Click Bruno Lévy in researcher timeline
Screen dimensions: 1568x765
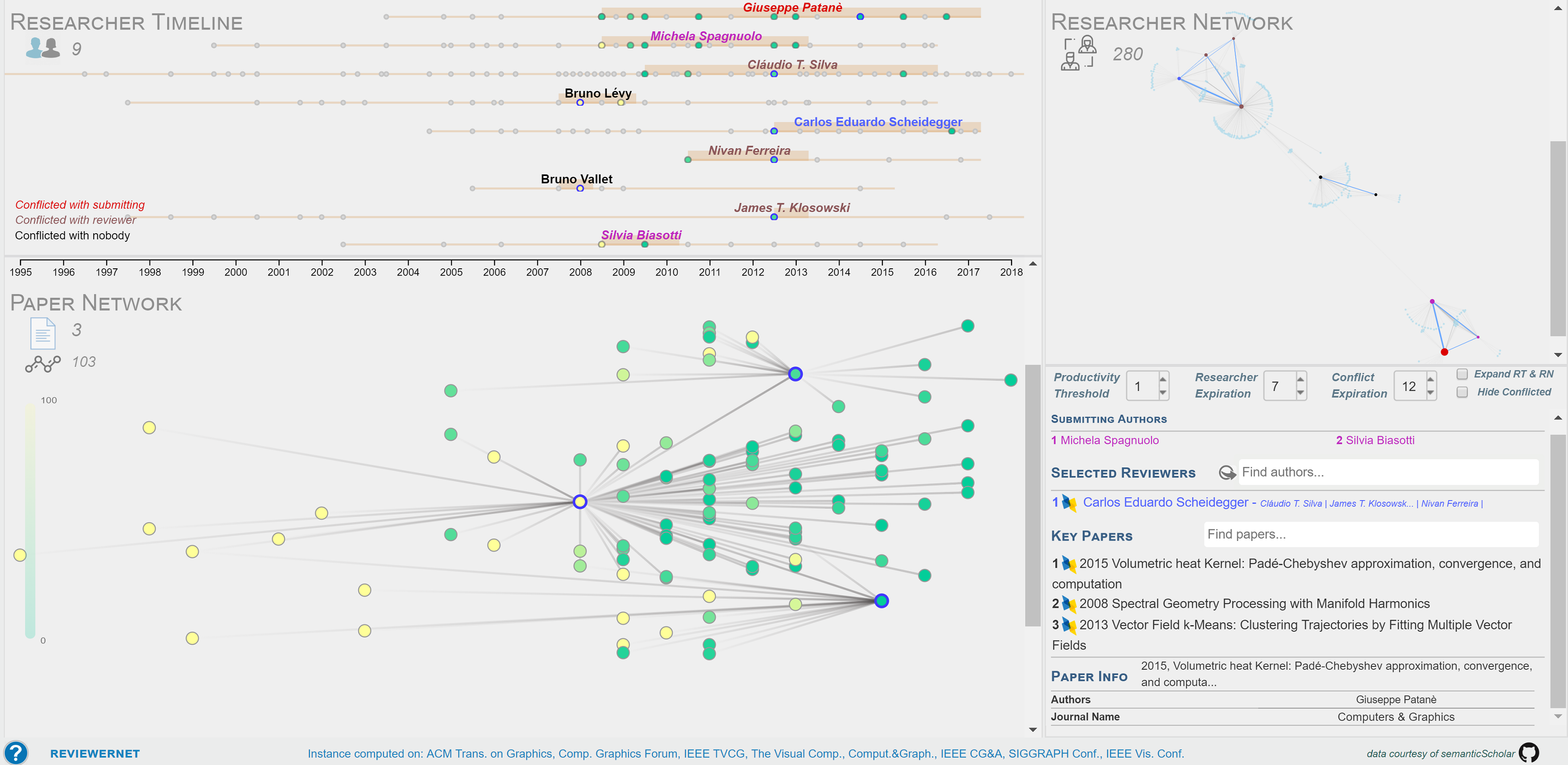(597, 93)
